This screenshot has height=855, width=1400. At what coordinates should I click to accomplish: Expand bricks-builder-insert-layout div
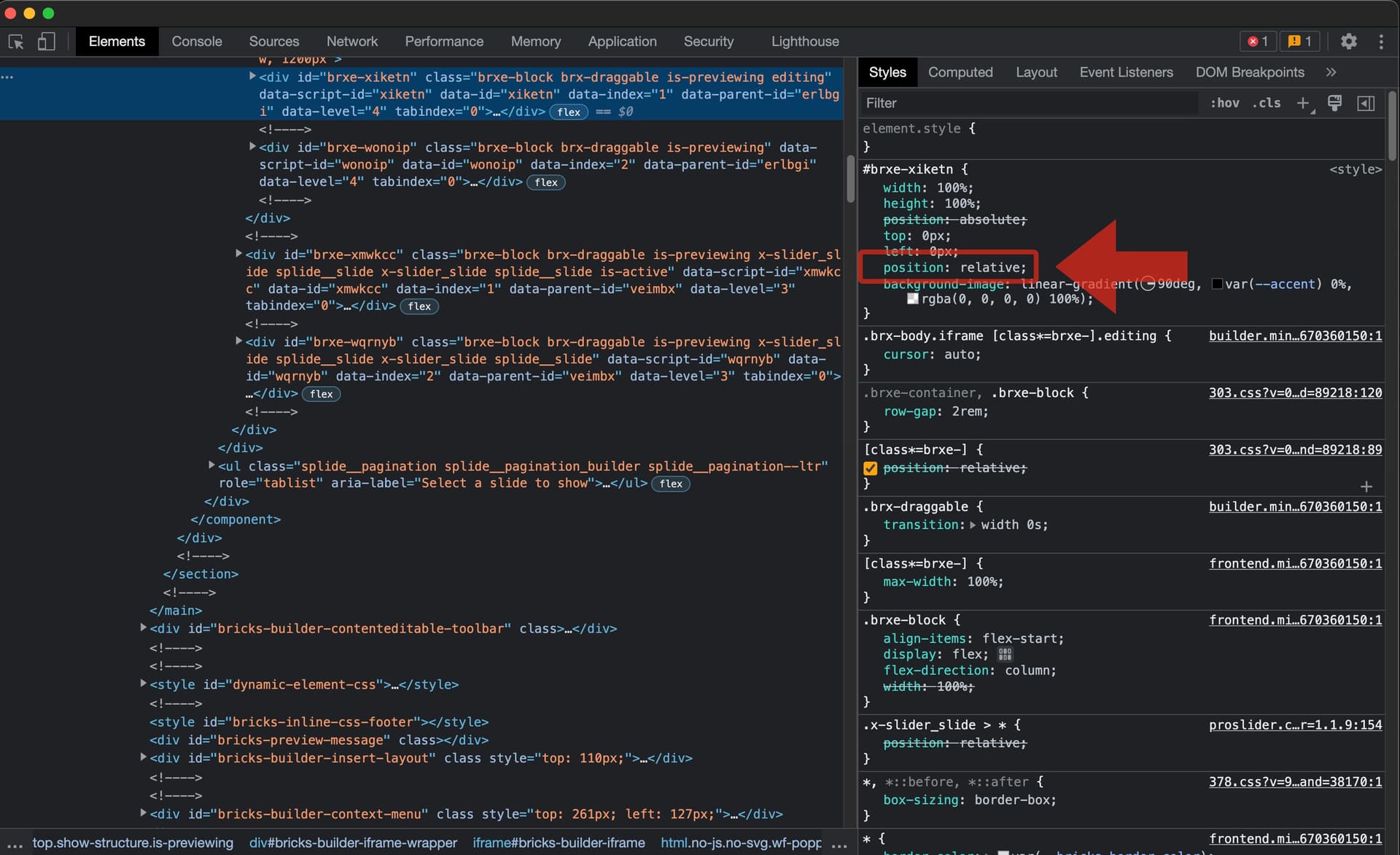pyautogui.click(x=143, y=757)
